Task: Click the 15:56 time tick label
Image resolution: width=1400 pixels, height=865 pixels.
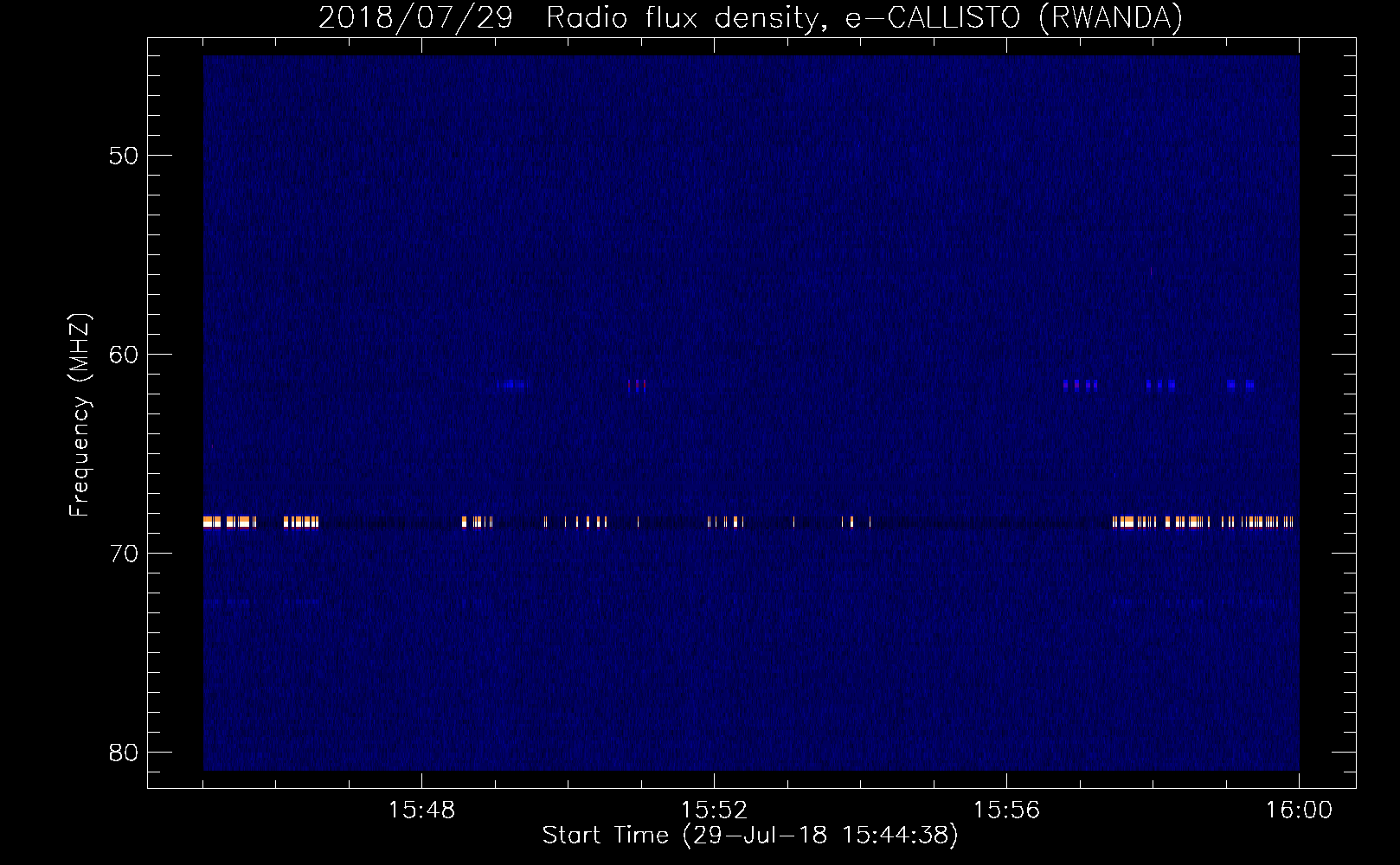Action: 1006,811
